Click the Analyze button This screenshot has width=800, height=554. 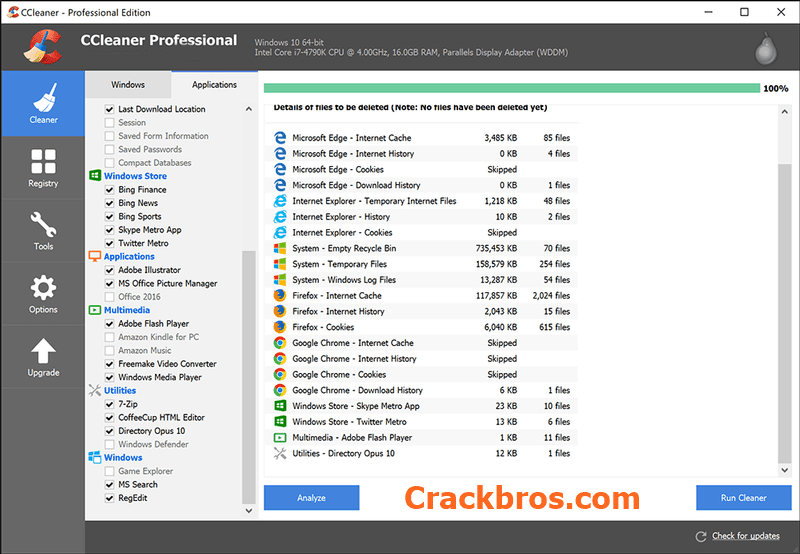(311, 497)
